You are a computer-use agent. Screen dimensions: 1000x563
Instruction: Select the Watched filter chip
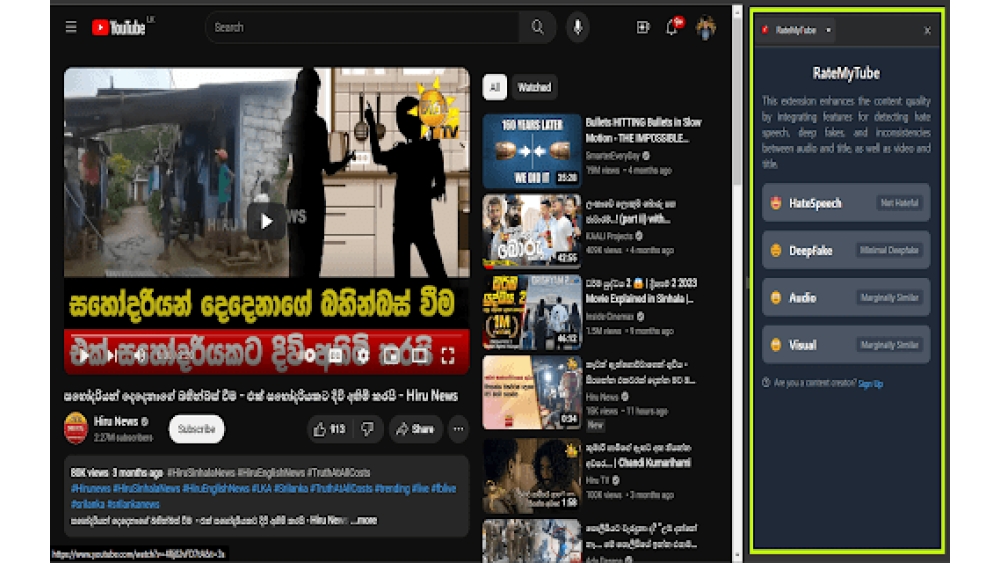[534, 87]
